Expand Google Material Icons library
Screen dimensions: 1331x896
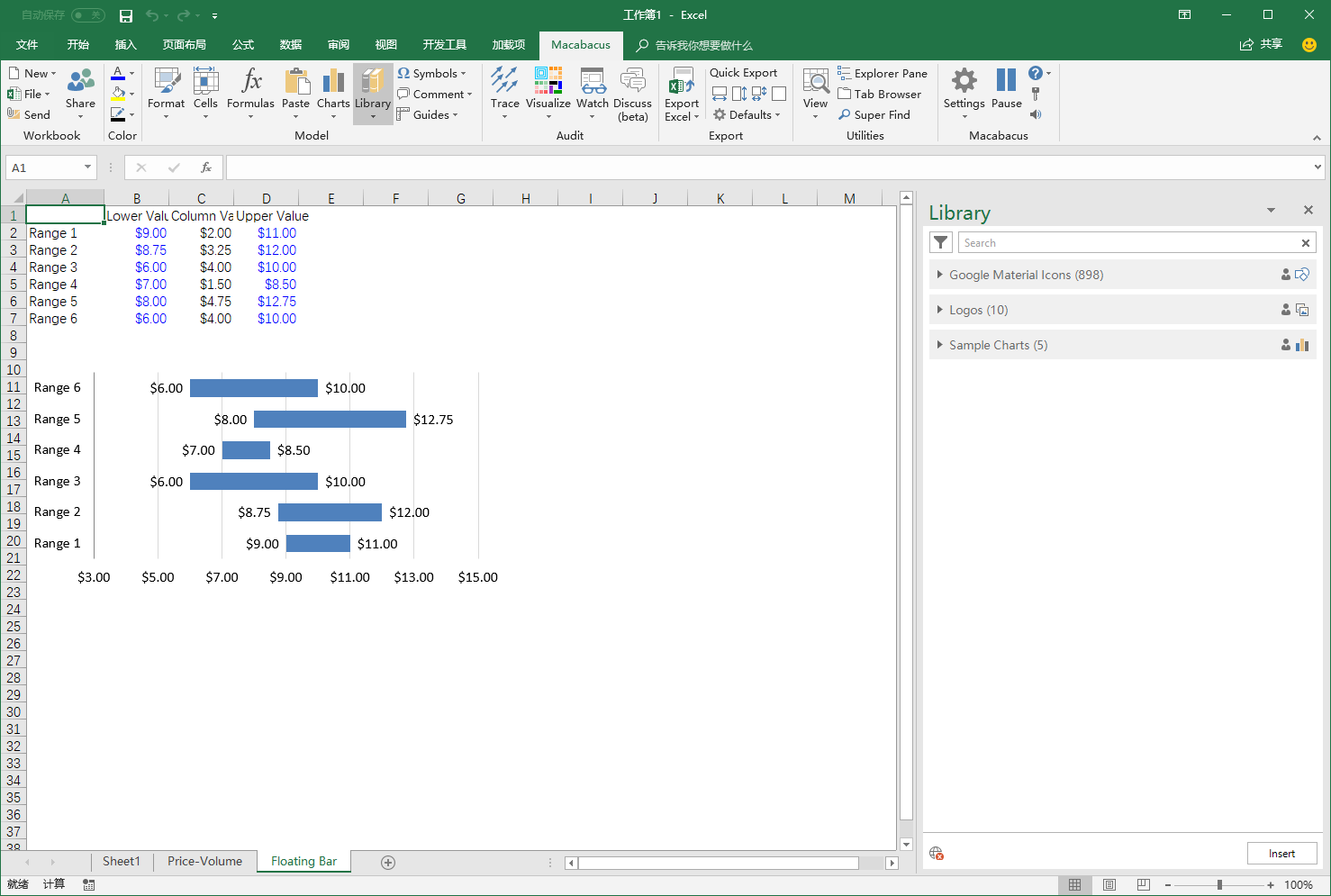[940, 275]
